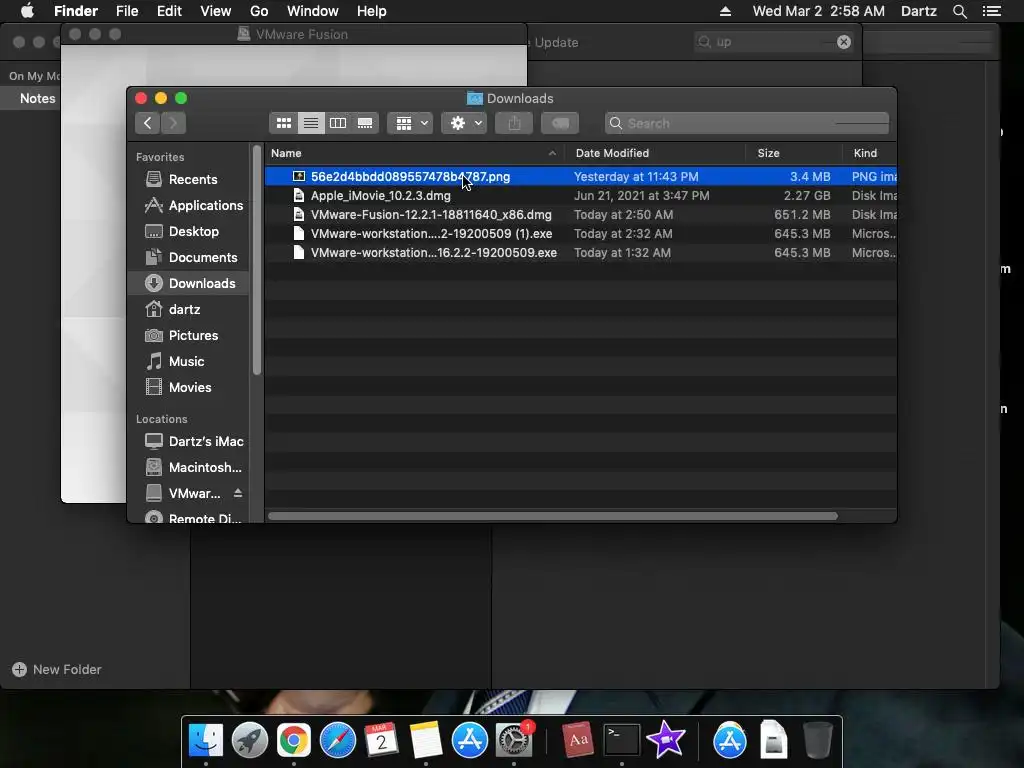
Task: Open the gear Action menu dropdown
Action: coord(464,123)
